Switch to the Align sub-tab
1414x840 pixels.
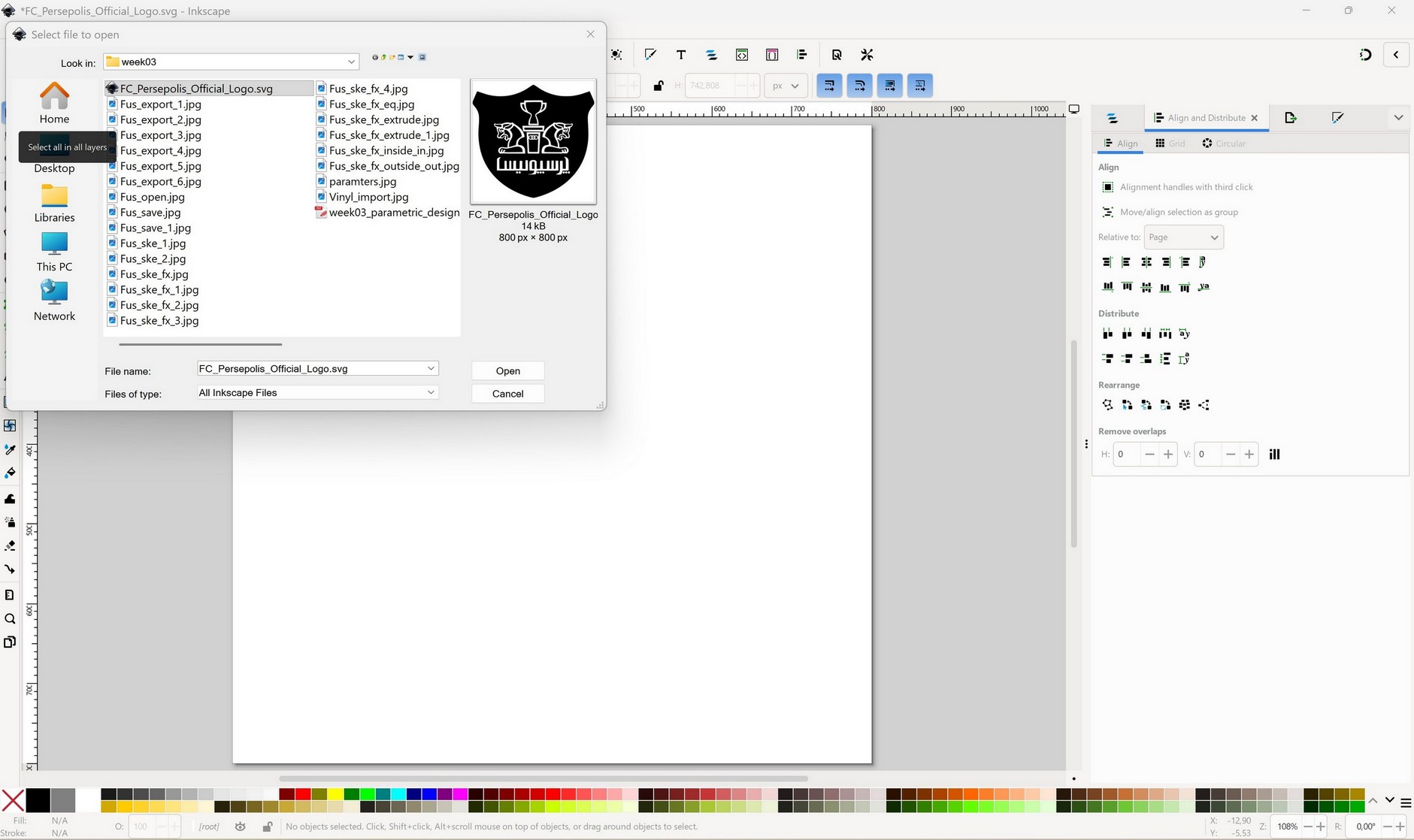click(x=1120, y=144)
